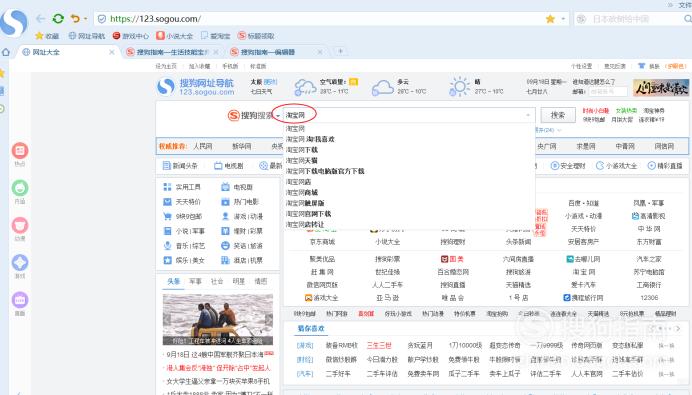Screen dimensions: 692x395
Task: Open 新闻头条 category
Action: point(180,166)
